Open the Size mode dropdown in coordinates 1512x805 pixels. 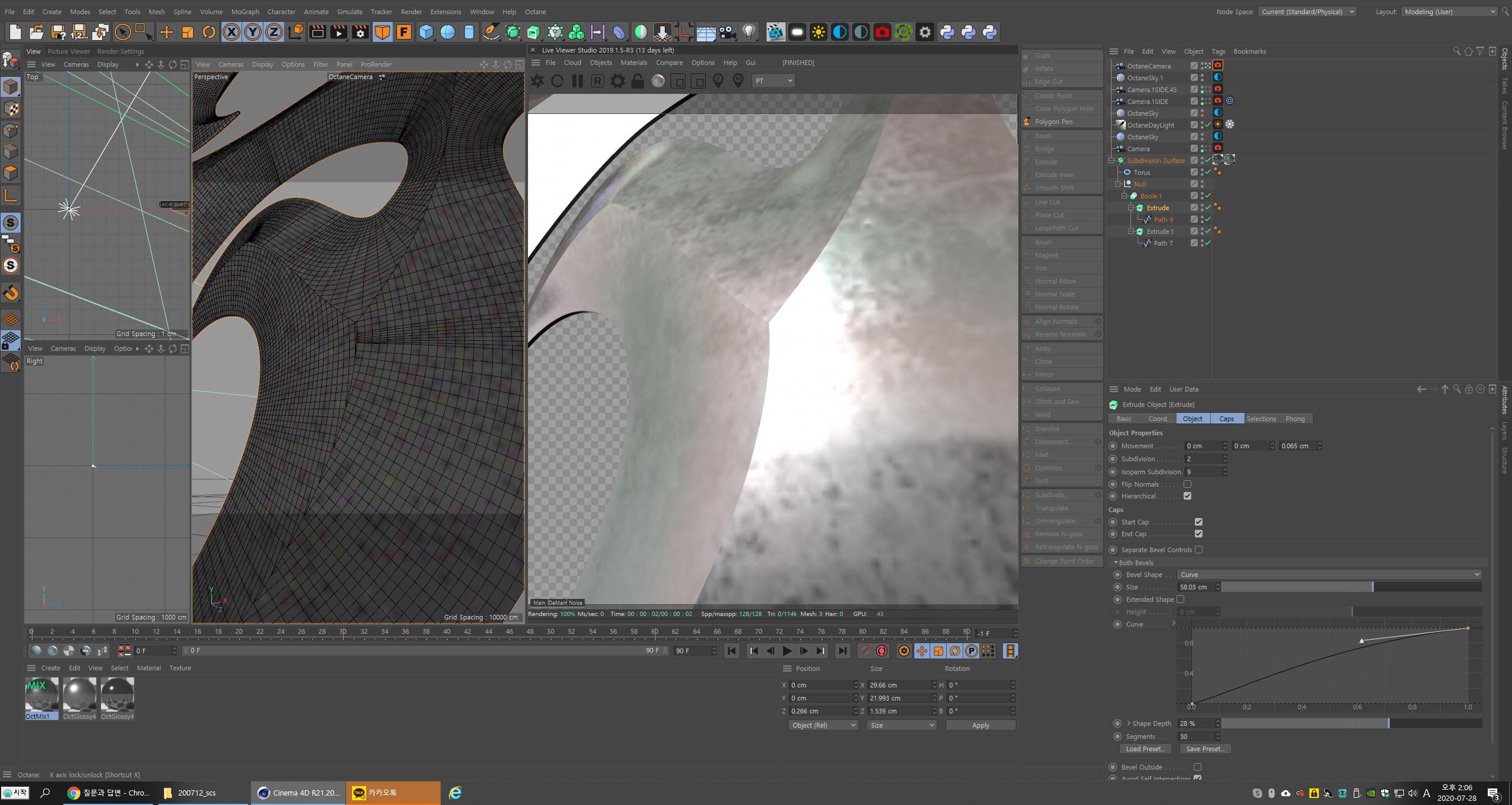pyautogui.click(x=902, y=725)
